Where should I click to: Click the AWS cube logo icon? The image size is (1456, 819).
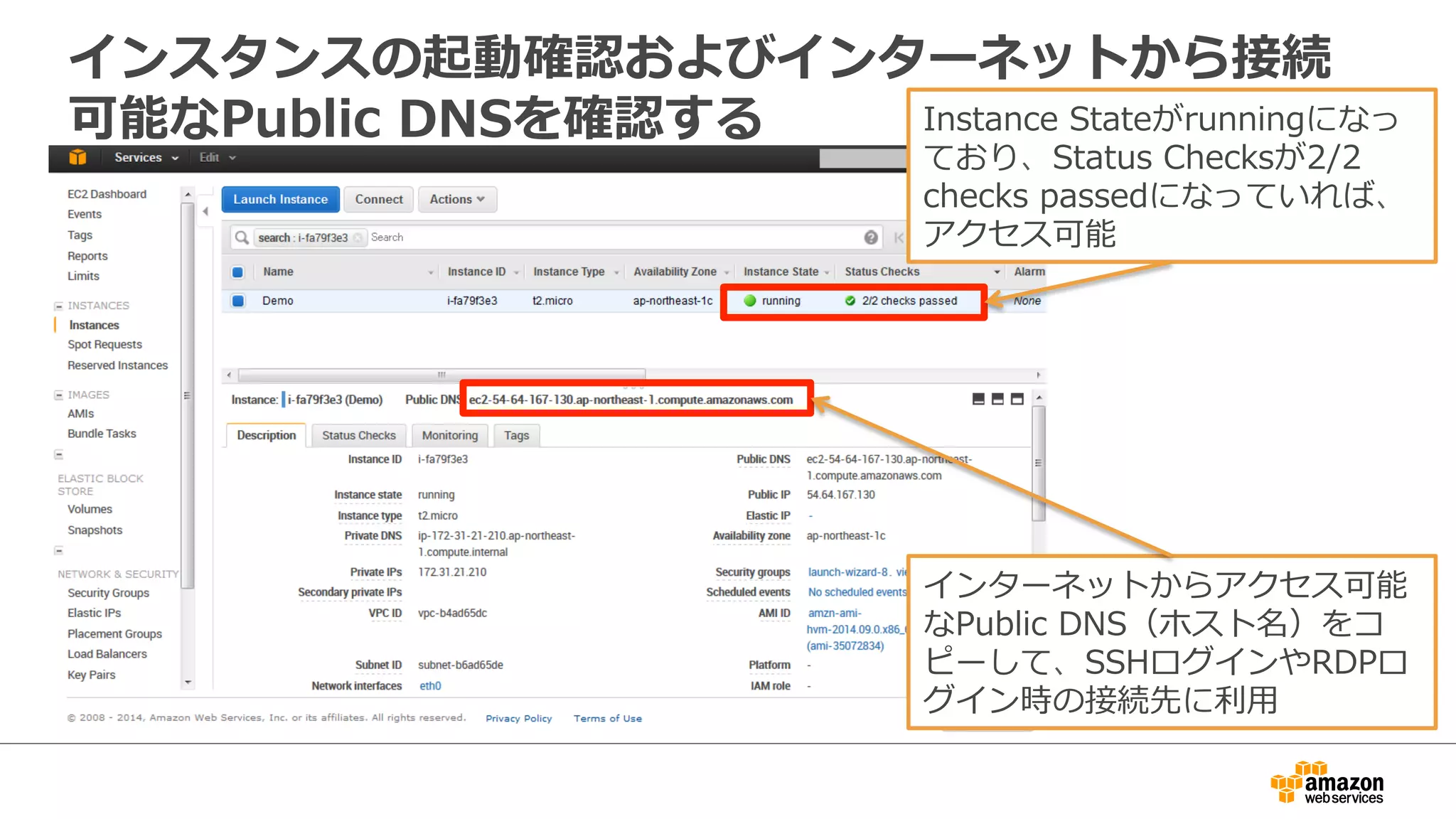78,158
